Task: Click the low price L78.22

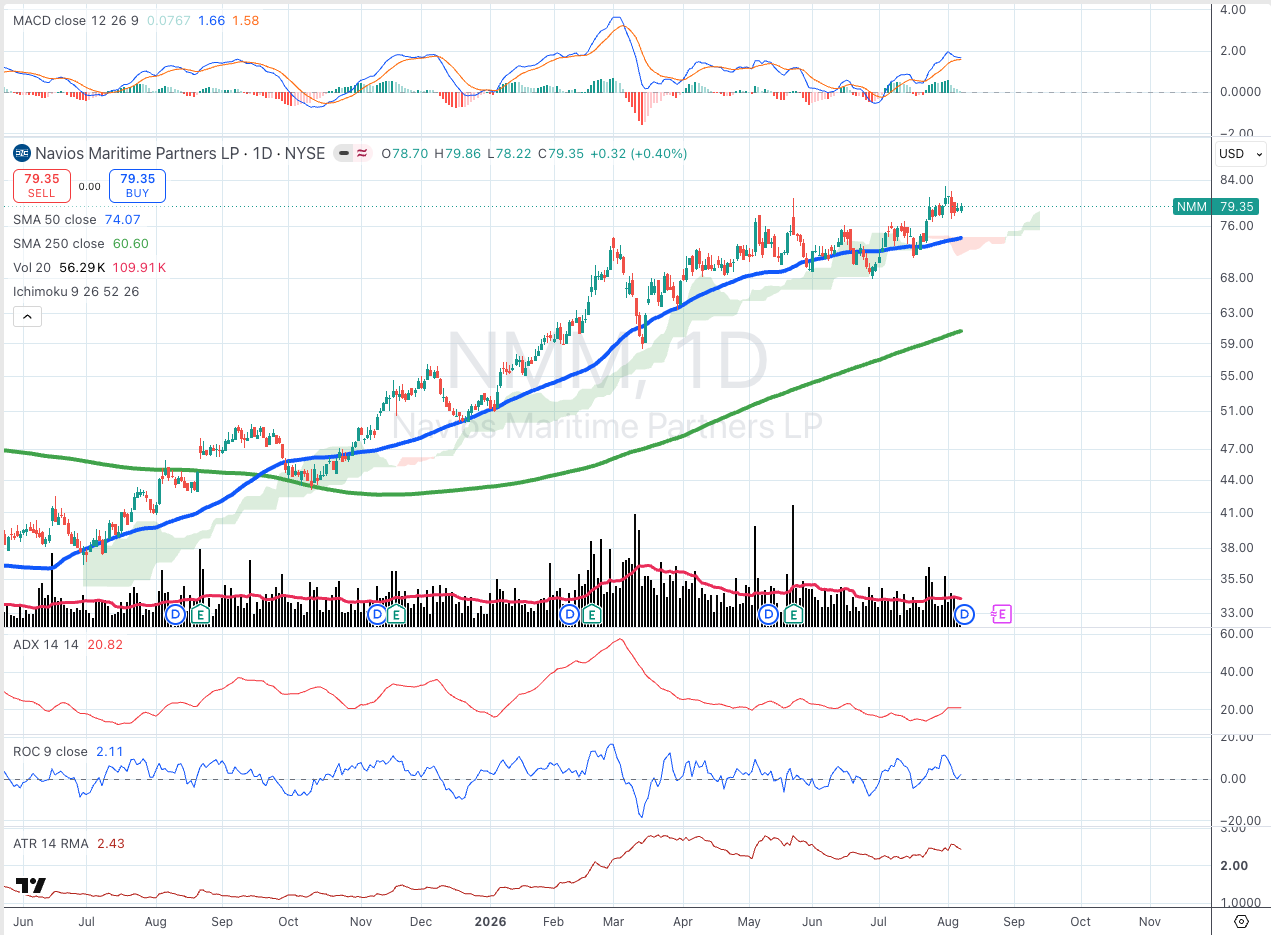Action: [510, 153]
